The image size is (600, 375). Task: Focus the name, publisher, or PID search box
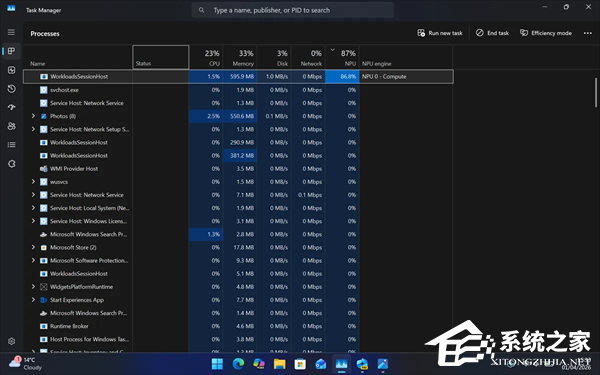point(293,10)
